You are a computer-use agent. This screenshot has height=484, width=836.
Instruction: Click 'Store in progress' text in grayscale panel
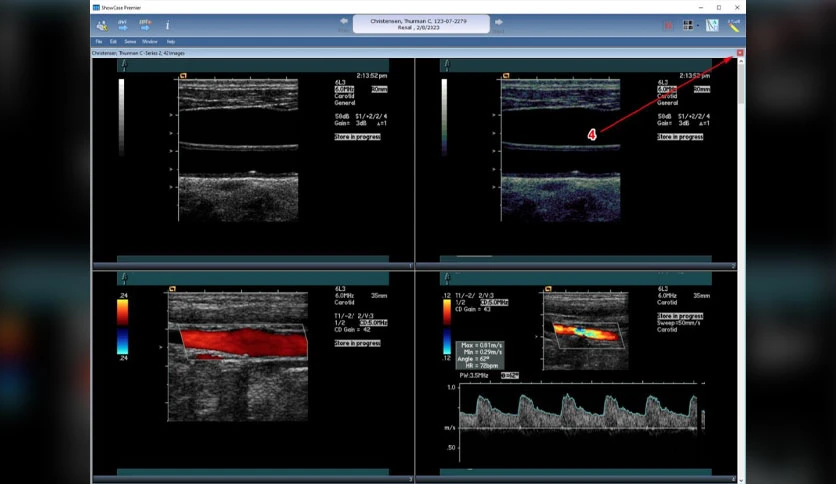point(357,137)
